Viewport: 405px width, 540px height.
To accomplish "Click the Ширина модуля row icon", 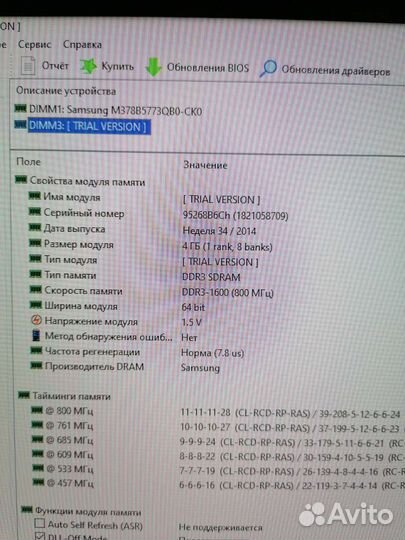I will click(36, 305).
